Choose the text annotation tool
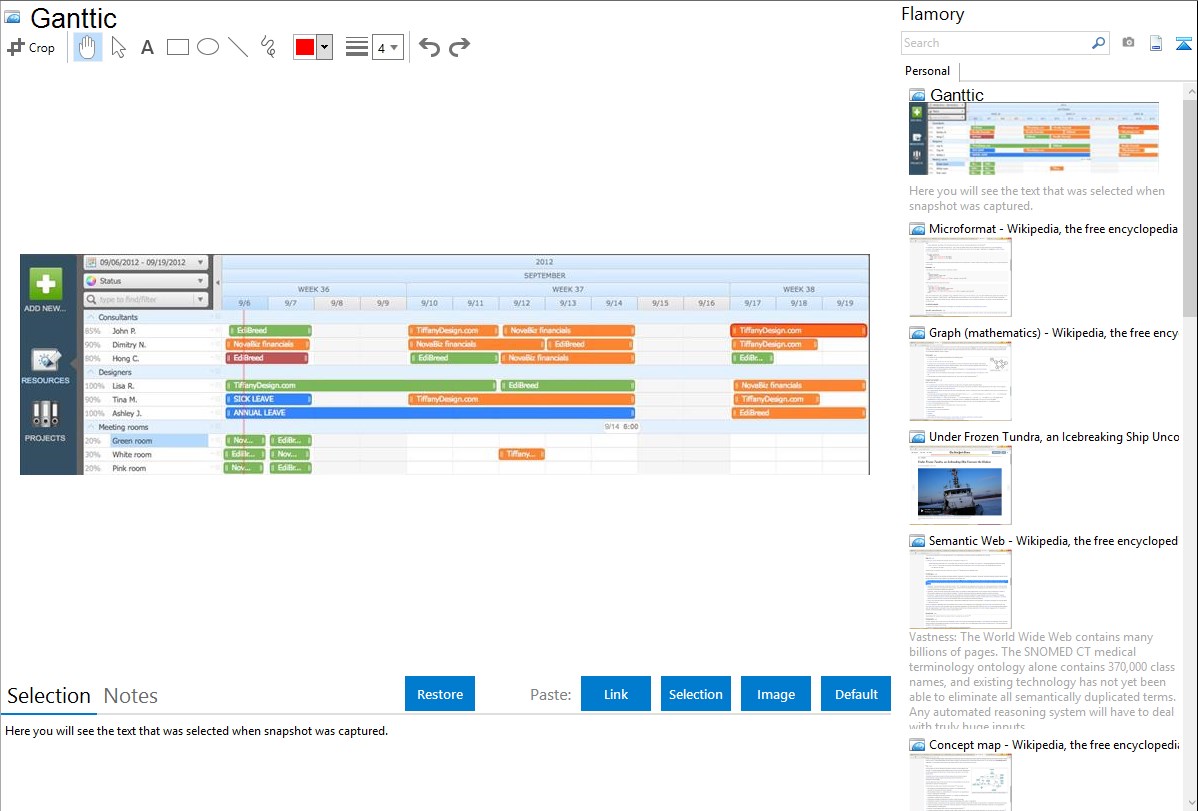 click(x=147, y=47)
